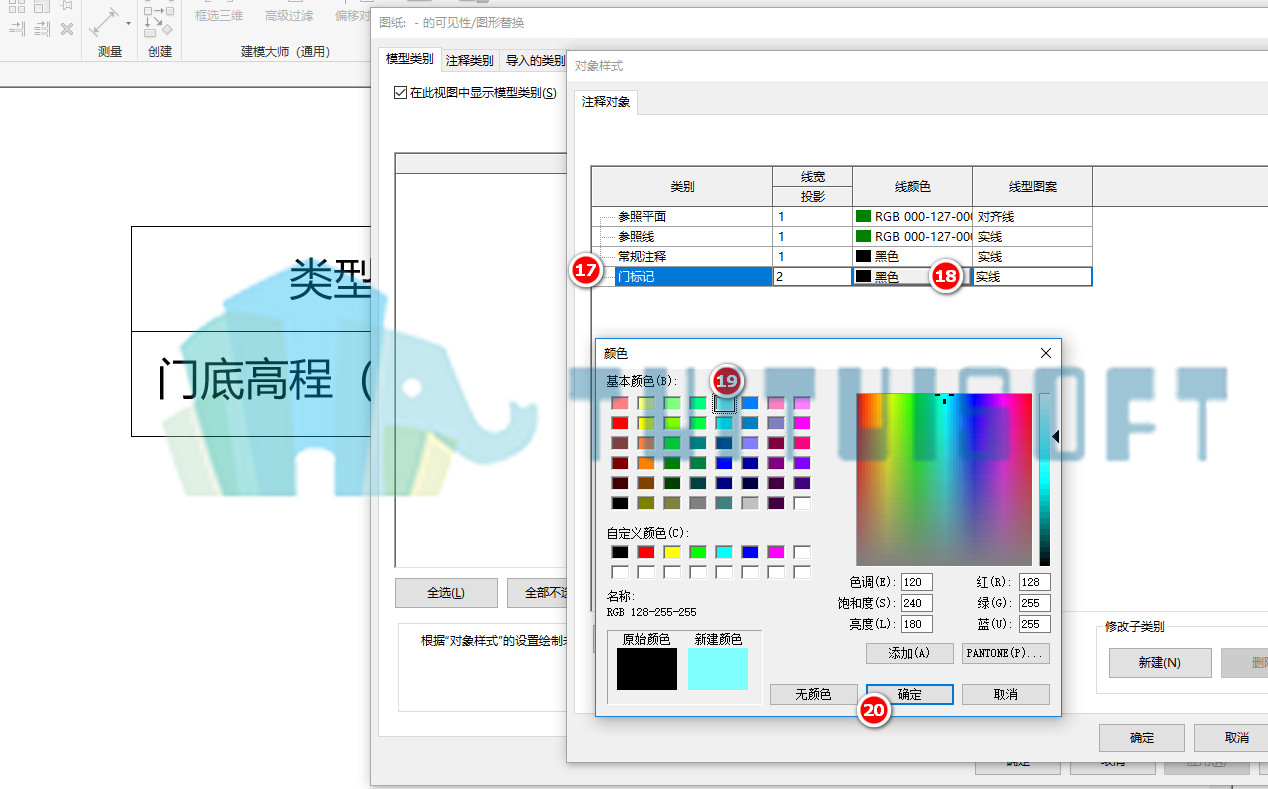Click the 高级过滤 ribbon command
This screenshot has width=1268, height=789.
289,15
